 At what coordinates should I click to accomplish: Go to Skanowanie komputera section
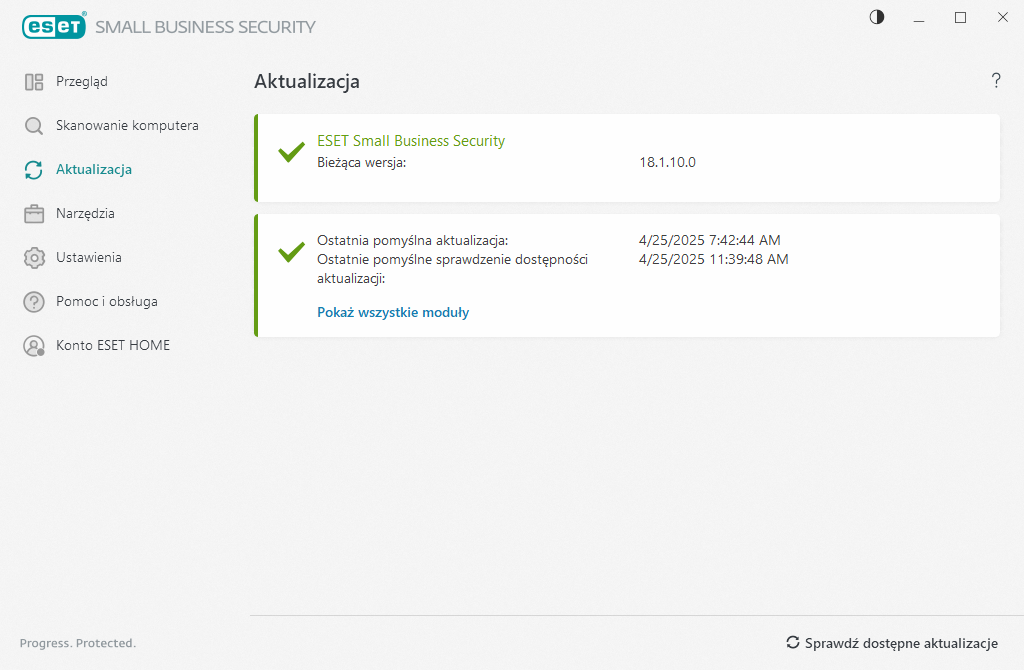[x=127, y=126]
